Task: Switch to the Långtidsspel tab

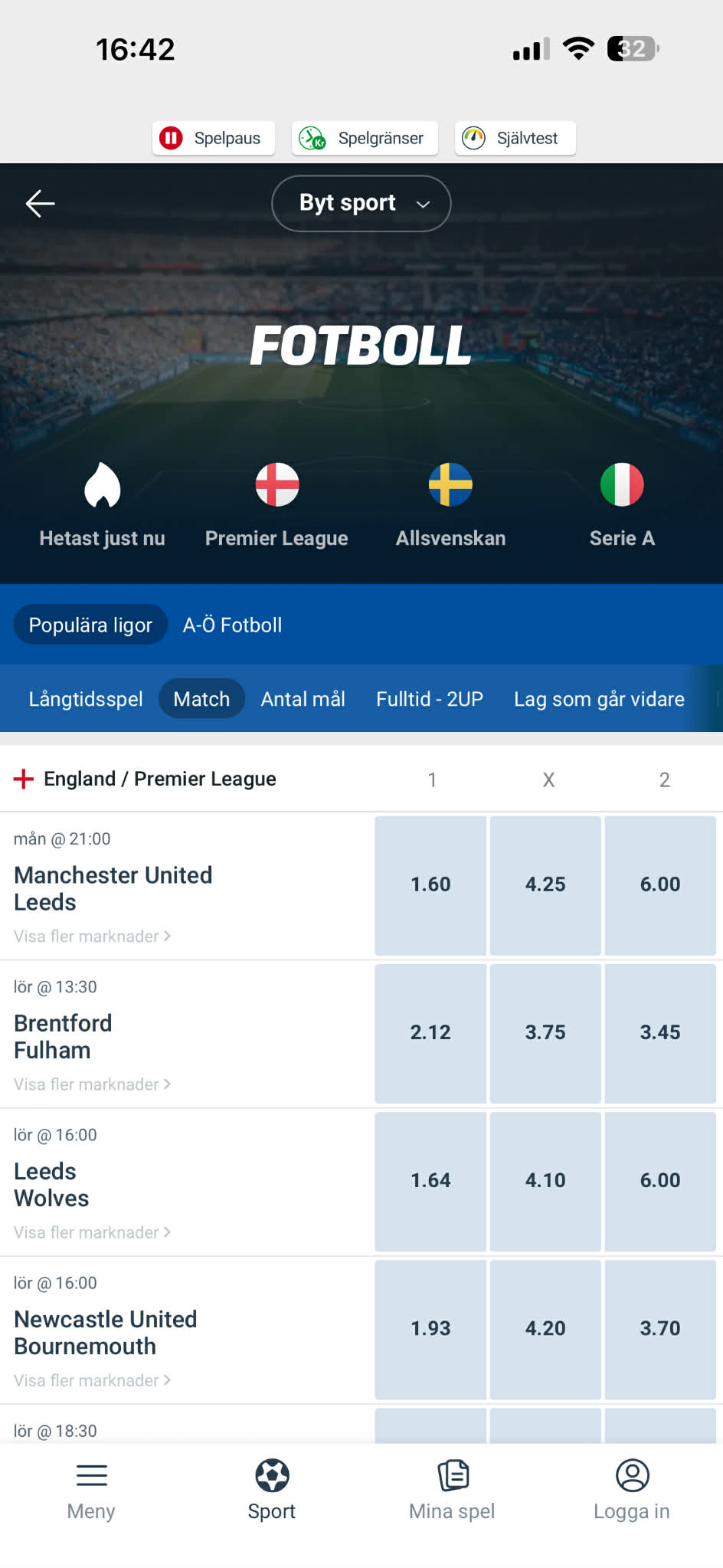Action: tap(86, 699)
